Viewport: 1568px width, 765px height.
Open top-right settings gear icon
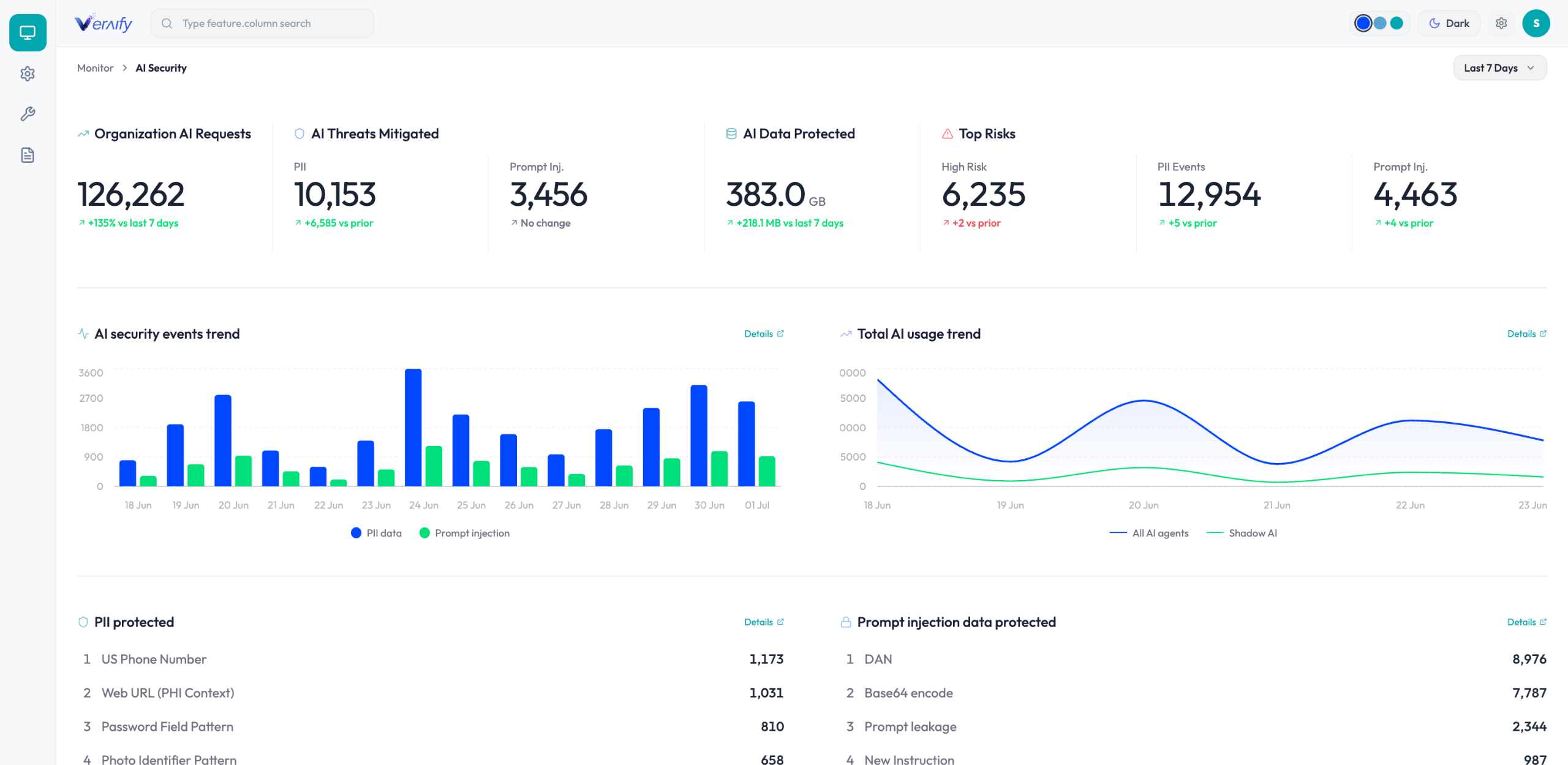(1501, 23)
